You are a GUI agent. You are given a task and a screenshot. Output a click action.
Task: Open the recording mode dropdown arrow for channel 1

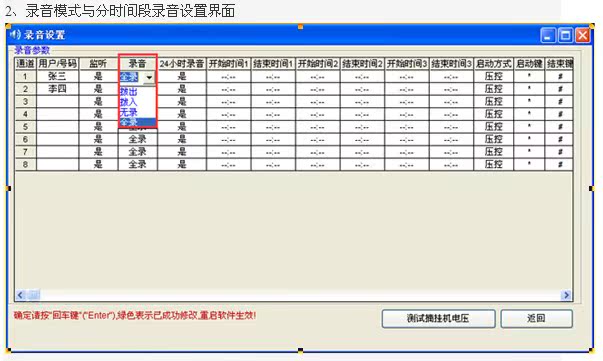coord(149,77)
